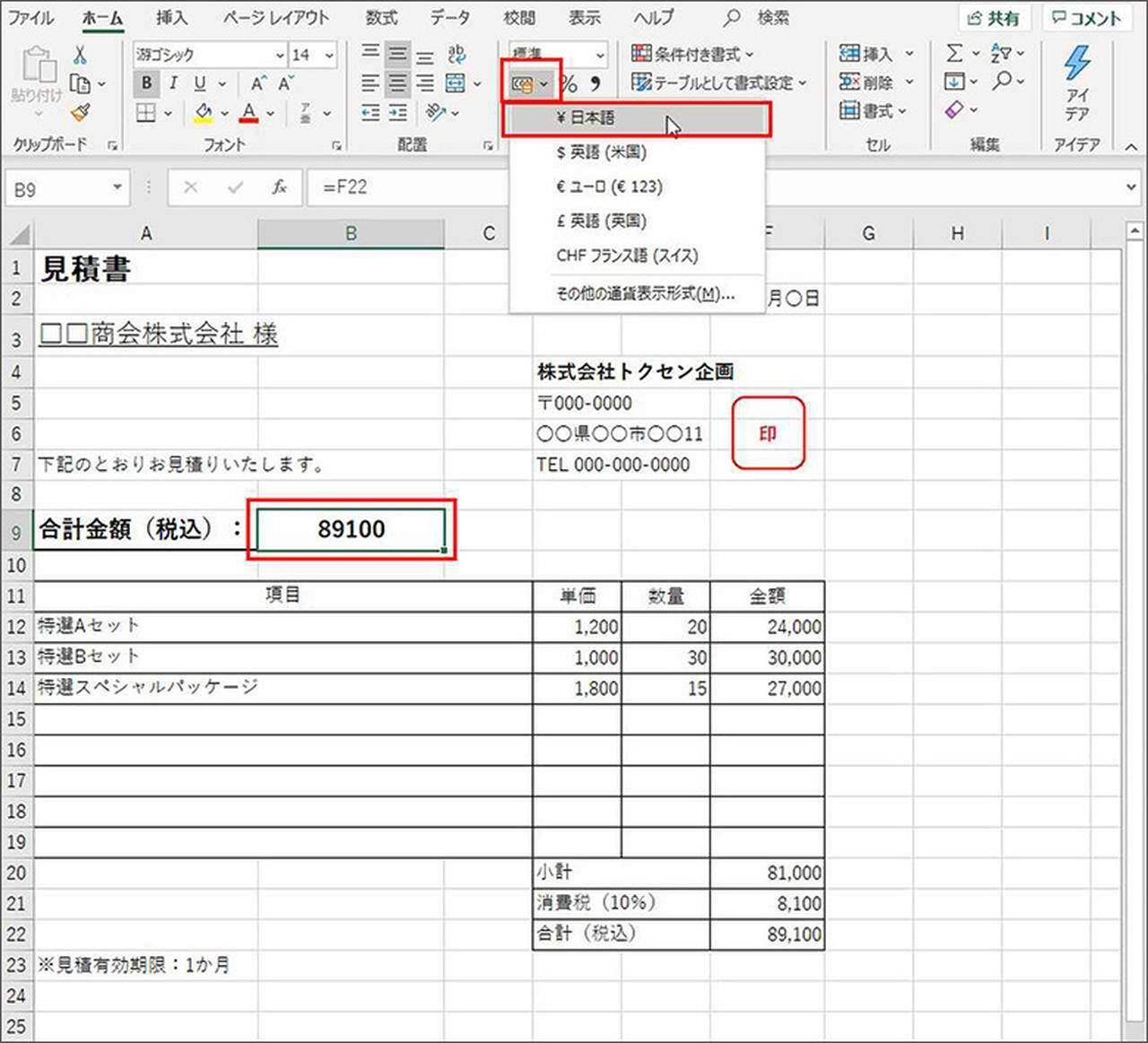Choose $ 英語 (米国) currency format
Image resolution: width=1148 pixels, height=1043 pixels.
[637, 152]
